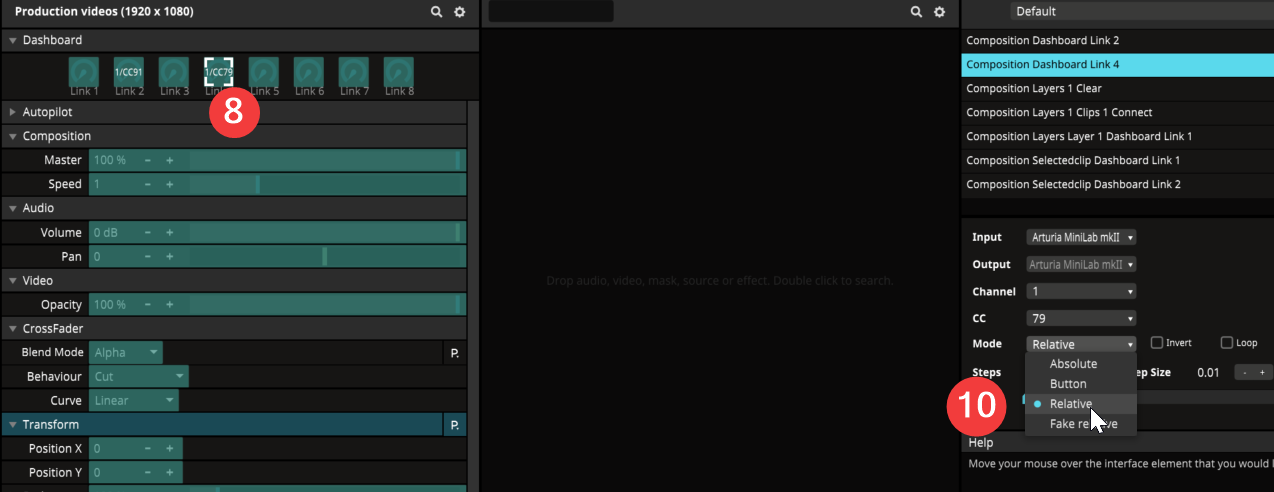Viewport: 1274px width, 492px height.
Task: Select Composition Layers 1 Clear shortcut
Action: pyautogui.click(x=1034, y=88)
